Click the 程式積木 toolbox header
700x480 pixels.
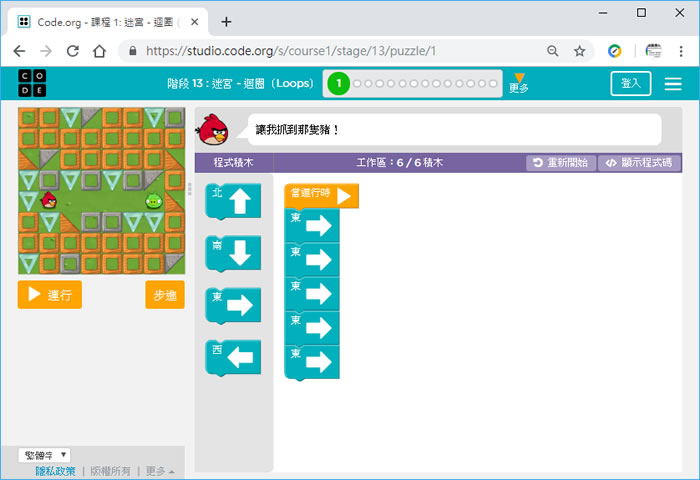pyautogui.click(x=233, y=163)
